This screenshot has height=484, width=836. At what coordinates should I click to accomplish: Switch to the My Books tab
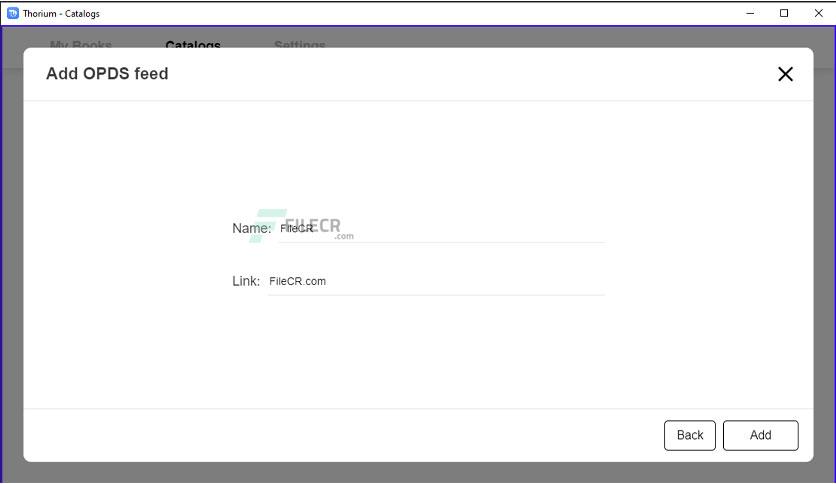(x=81, y=45)
